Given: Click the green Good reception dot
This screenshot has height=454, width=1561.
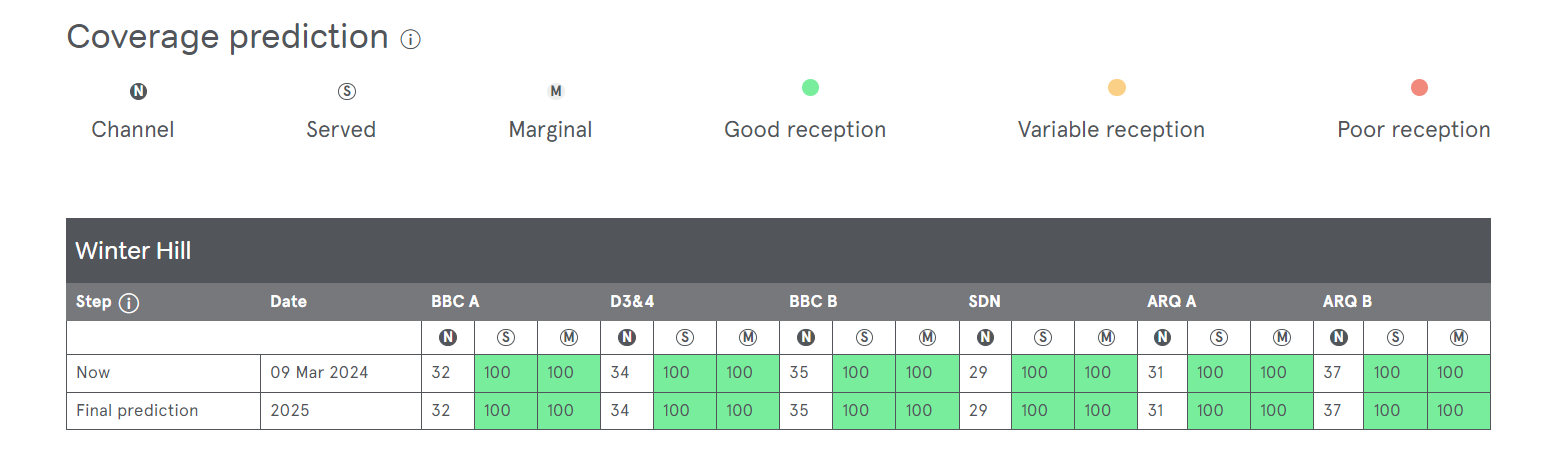Looking at the screenshot, I should (810, 88).
